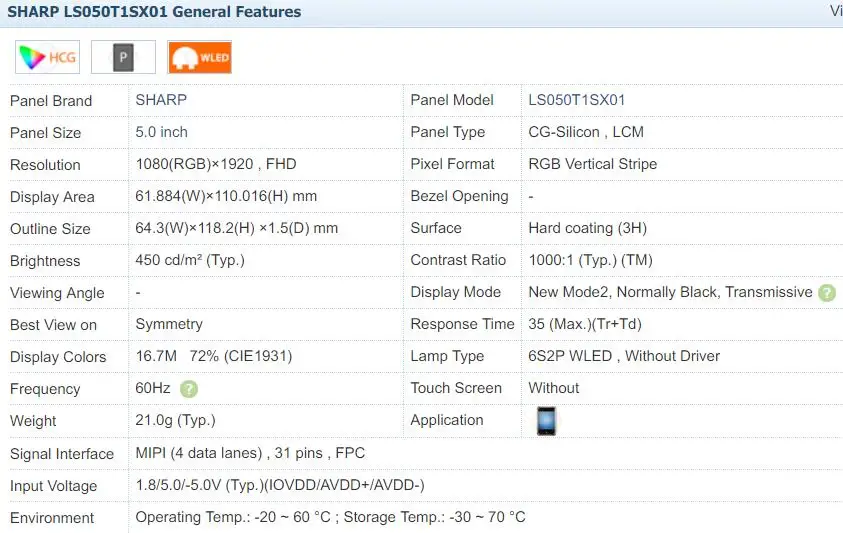The width and height of the screenshot is (843, 533).
Task: Select the Symmetry best view value
Action: [x=169, y=324]
